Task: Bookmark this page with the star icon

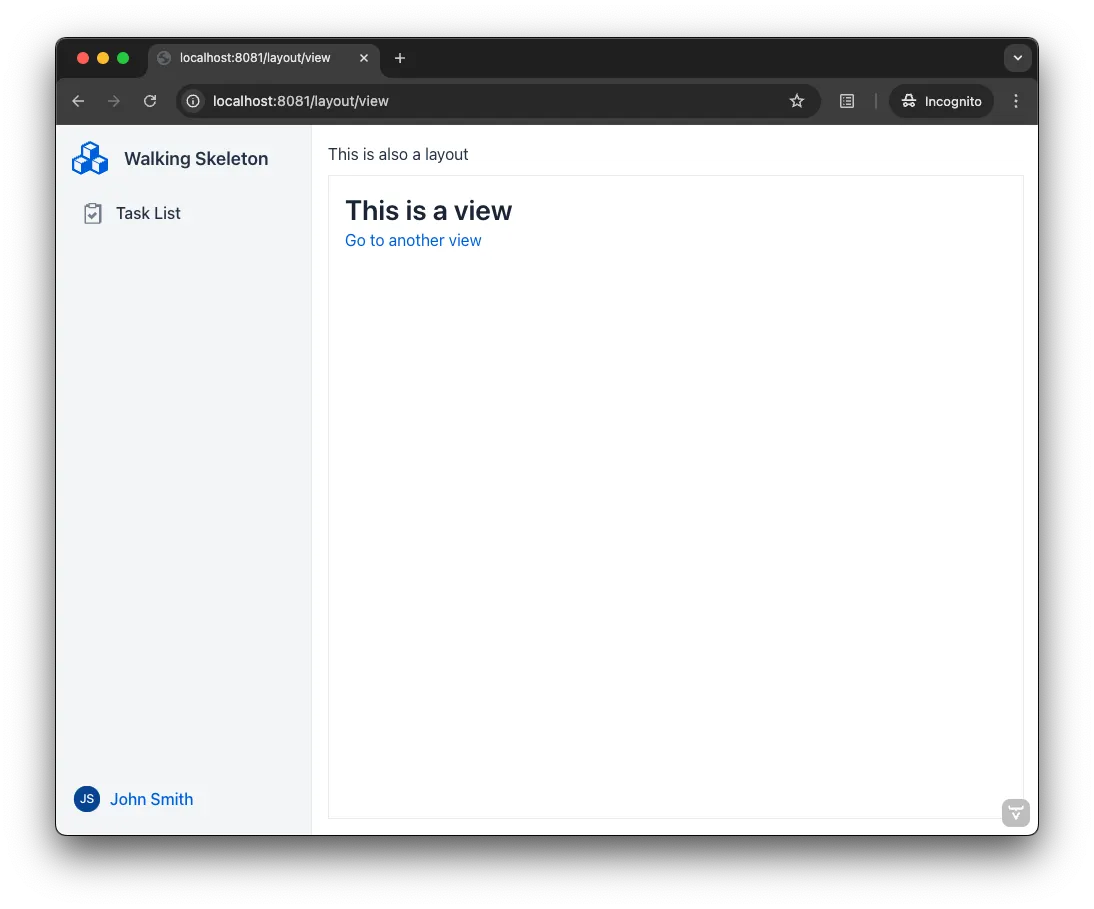Action: click(797, 101)
